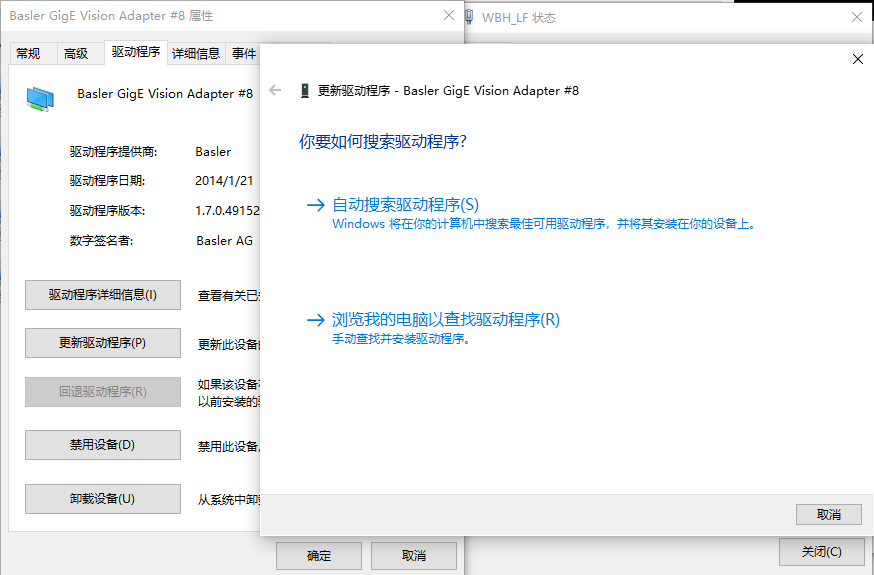Close the WBH_LF status window with the X
Image resolution: width=874 pixels, height=575 pixels.
tap(857, 17)
